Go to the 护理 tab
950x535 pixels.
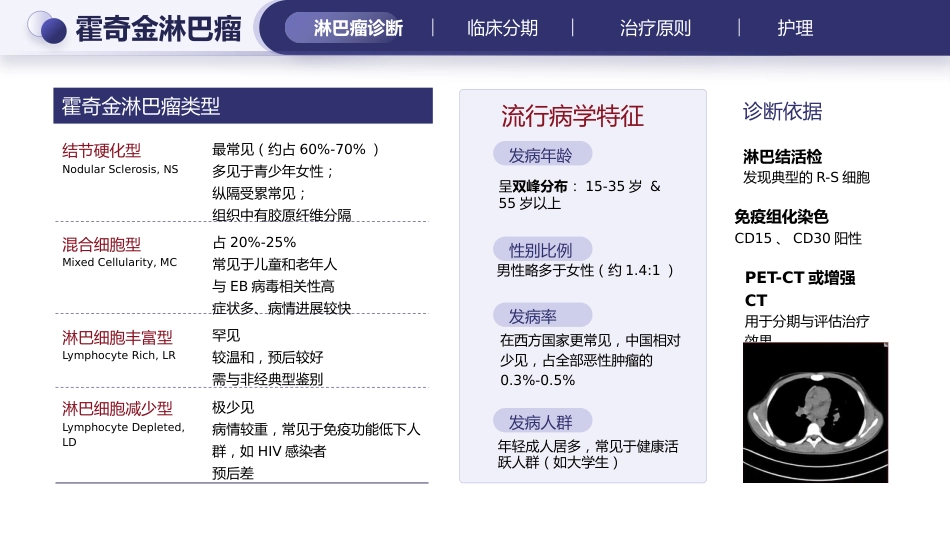pos(795,28)
